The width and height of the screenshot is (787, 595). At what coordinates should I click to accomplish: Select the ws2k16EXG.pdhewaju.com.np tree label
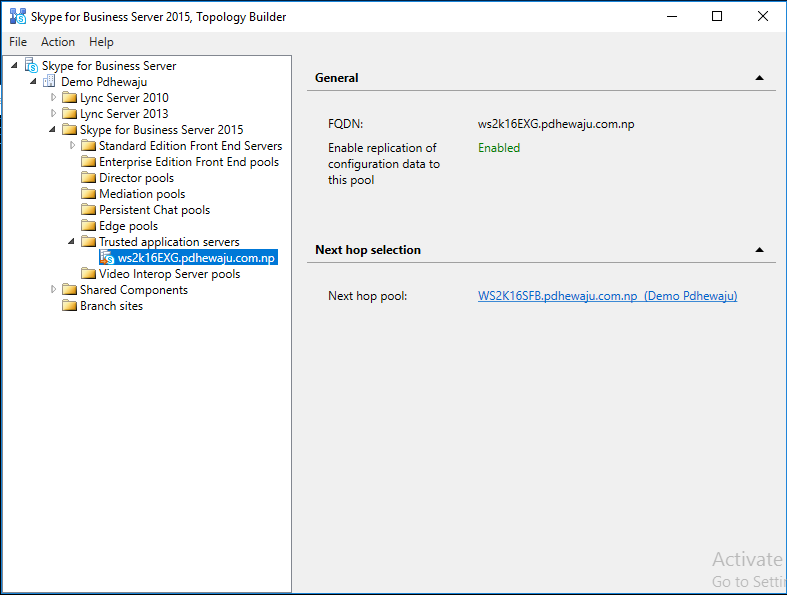click(x=196, y=258)
